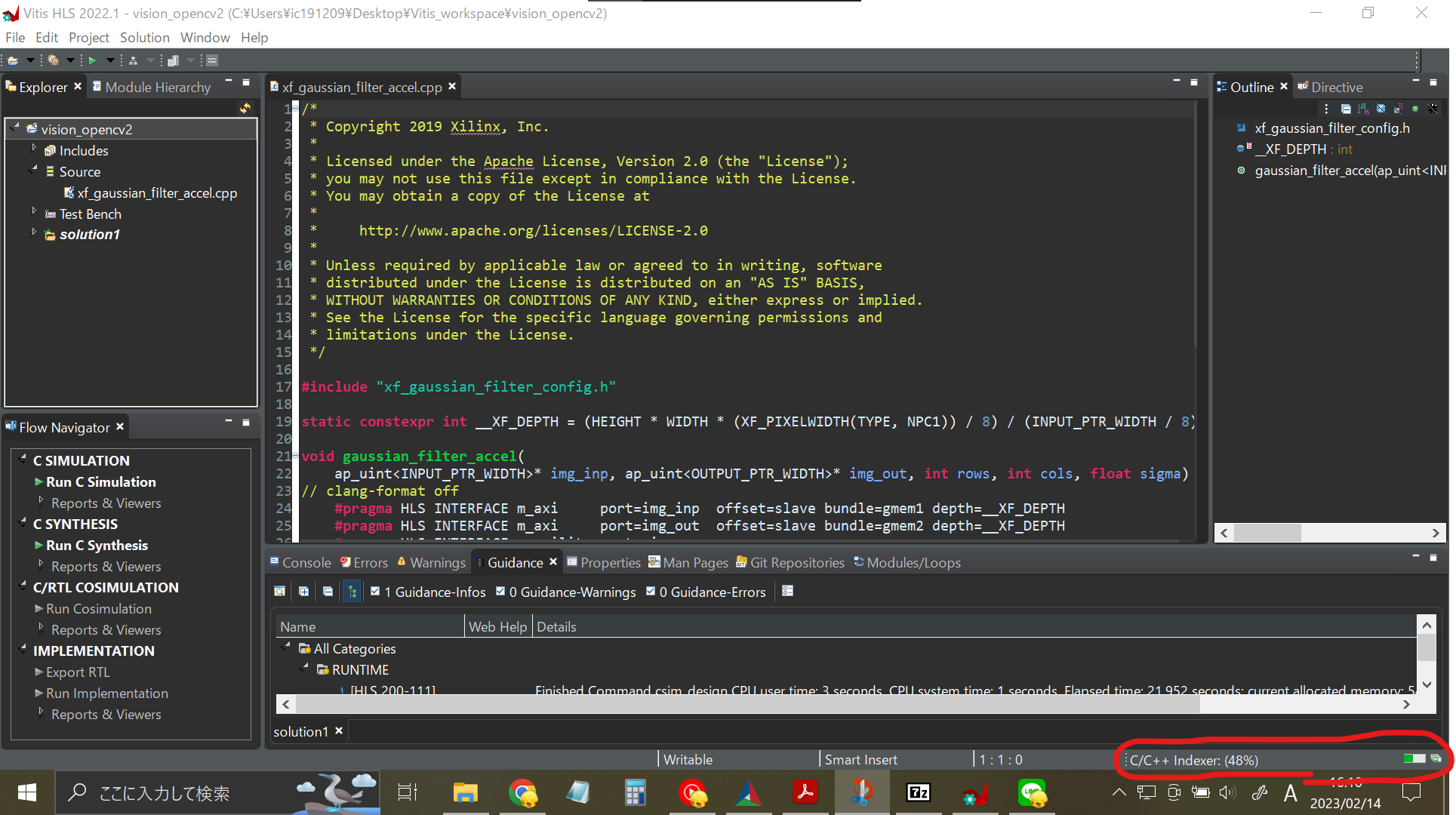Toggle the Guidance-Errors checkbox

(651, 592)
